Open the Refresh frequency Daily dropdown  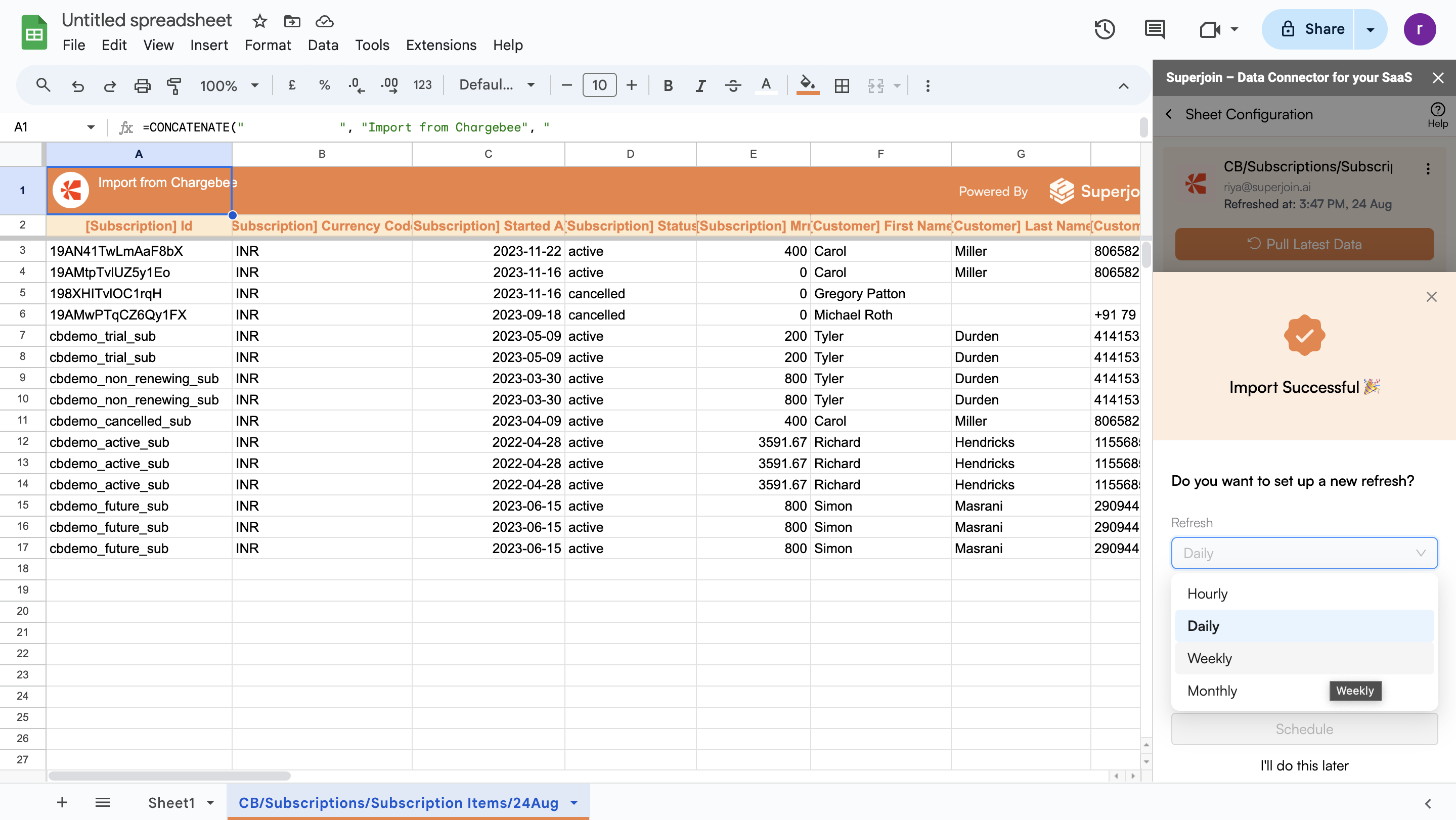[x=1304, y=553]
